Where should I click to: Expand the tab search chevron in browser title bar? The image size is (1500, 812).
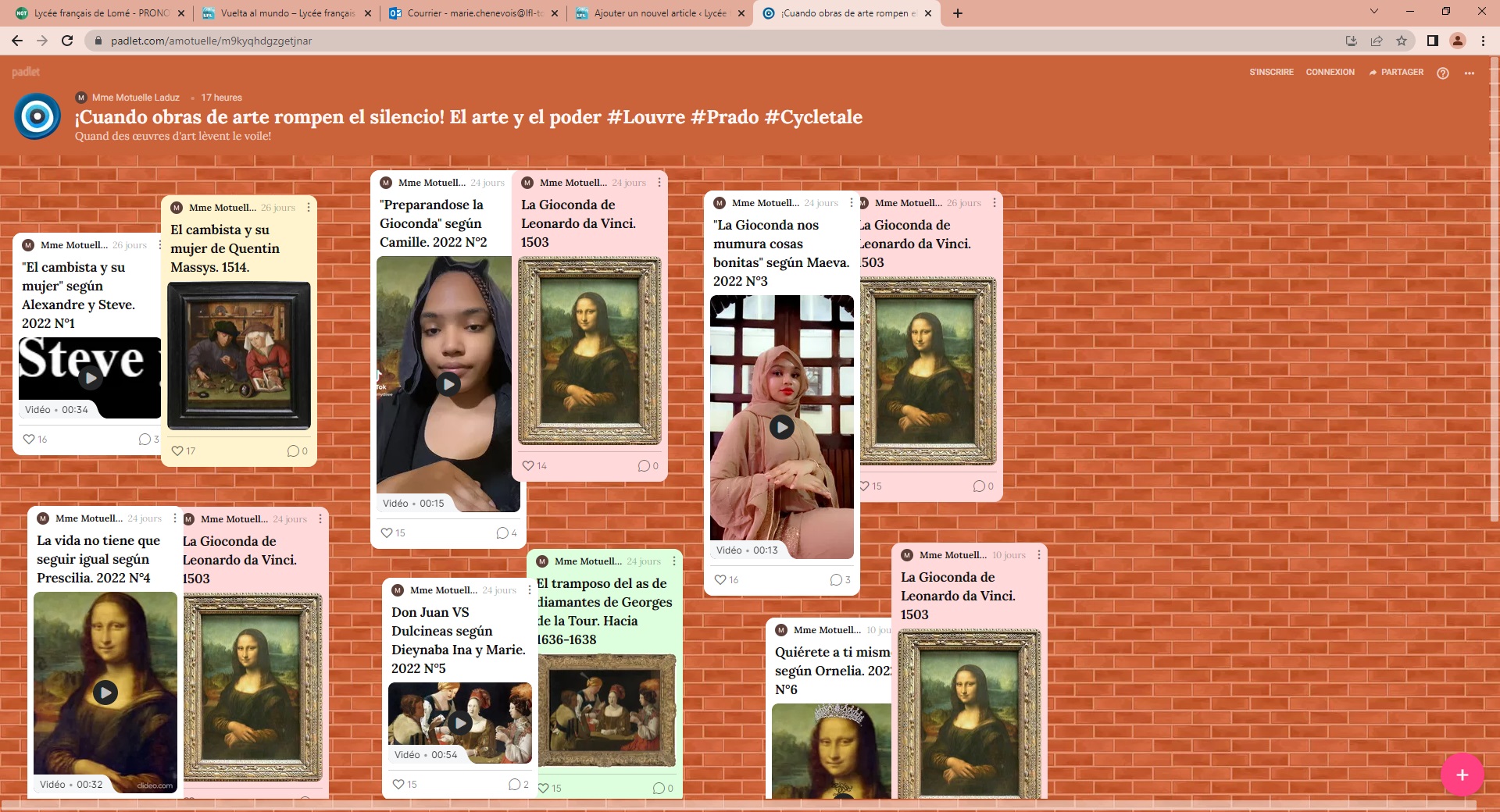[1373, 12]
